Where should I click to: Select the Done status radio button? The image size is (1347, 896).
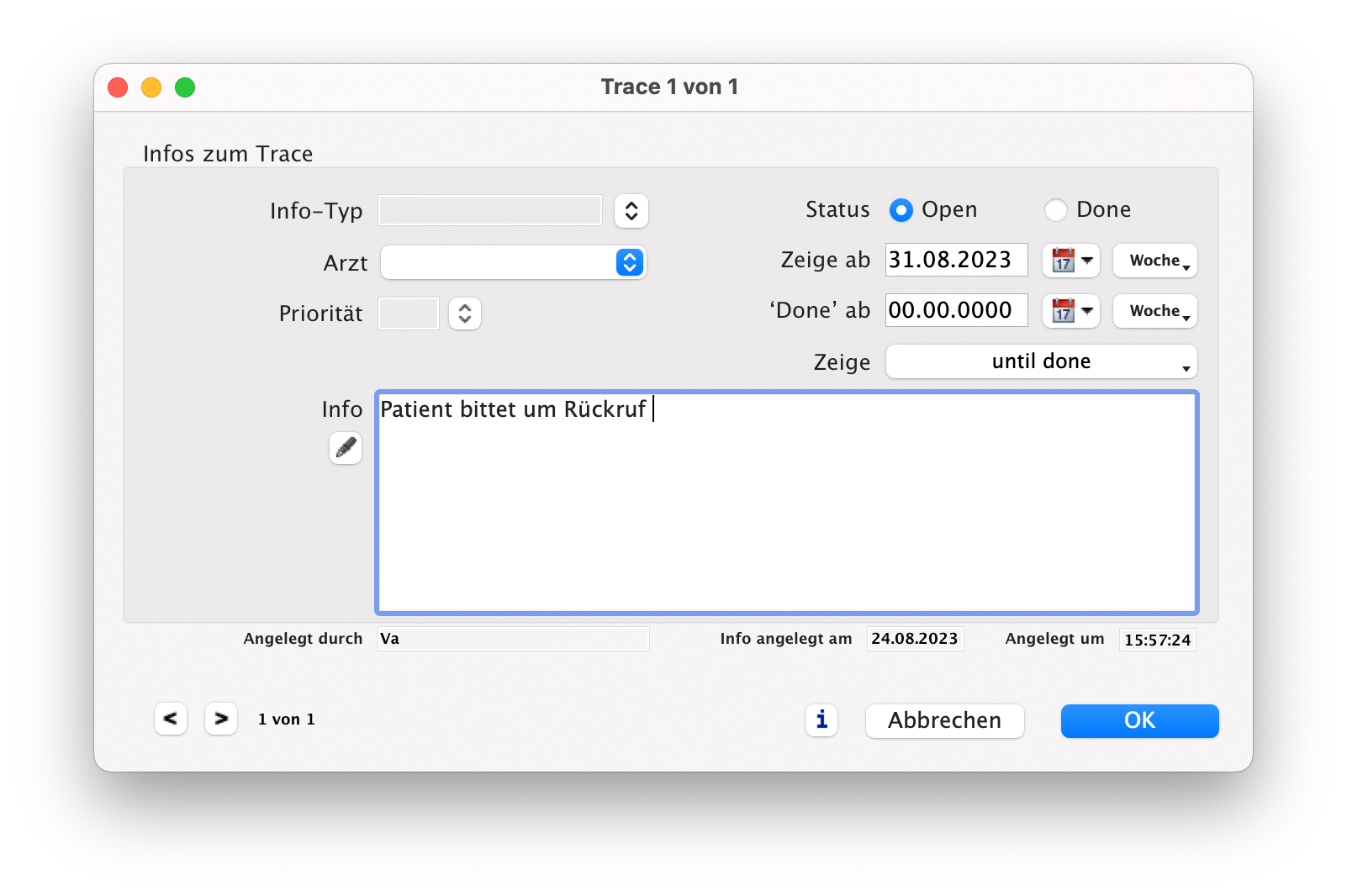coord(1056,210)
